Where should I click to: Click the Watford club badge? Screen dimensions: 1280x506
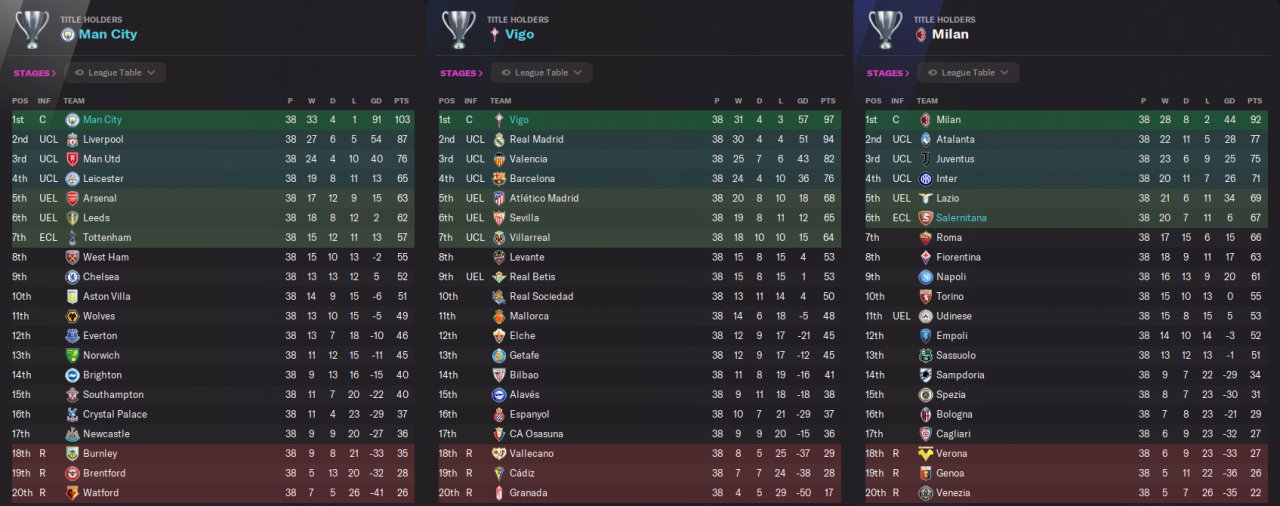[x=72, y=493]
